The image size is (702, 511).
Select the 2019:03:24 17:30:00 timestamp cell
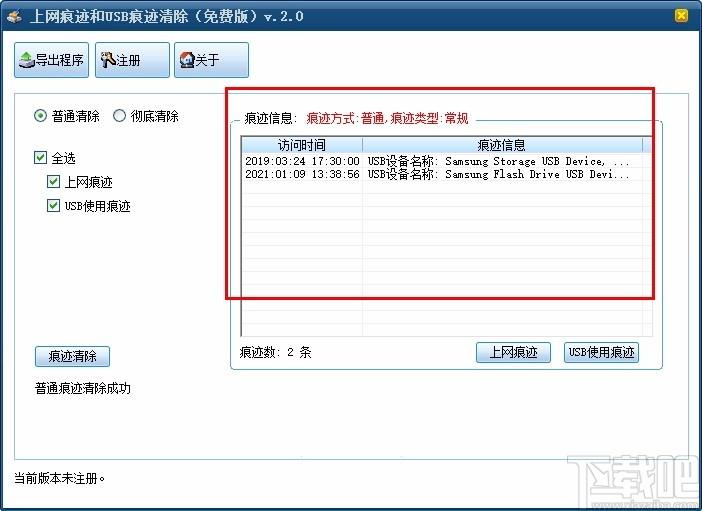click(x=302, y=161)
